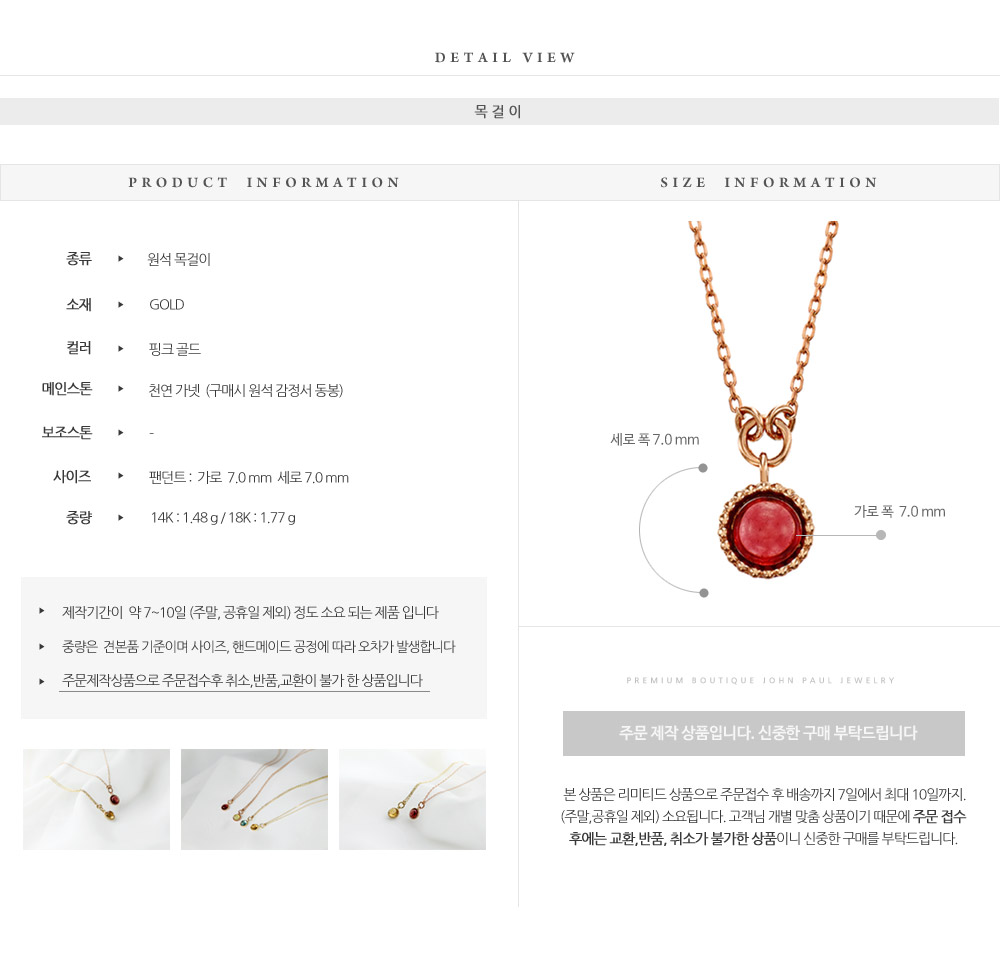Click the bullet before 제작기간이 notice line
Image resolution: width=1000 pixels, height=958 pixels.
coord(42,611)
